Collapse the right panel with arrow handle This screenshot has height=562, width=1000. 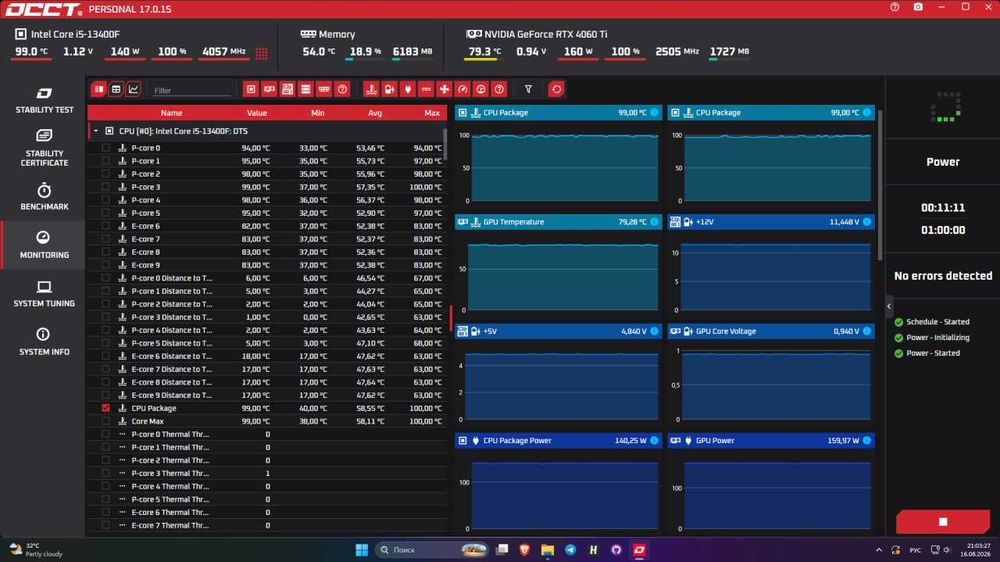pyautogui.click(x=889, y=306)
